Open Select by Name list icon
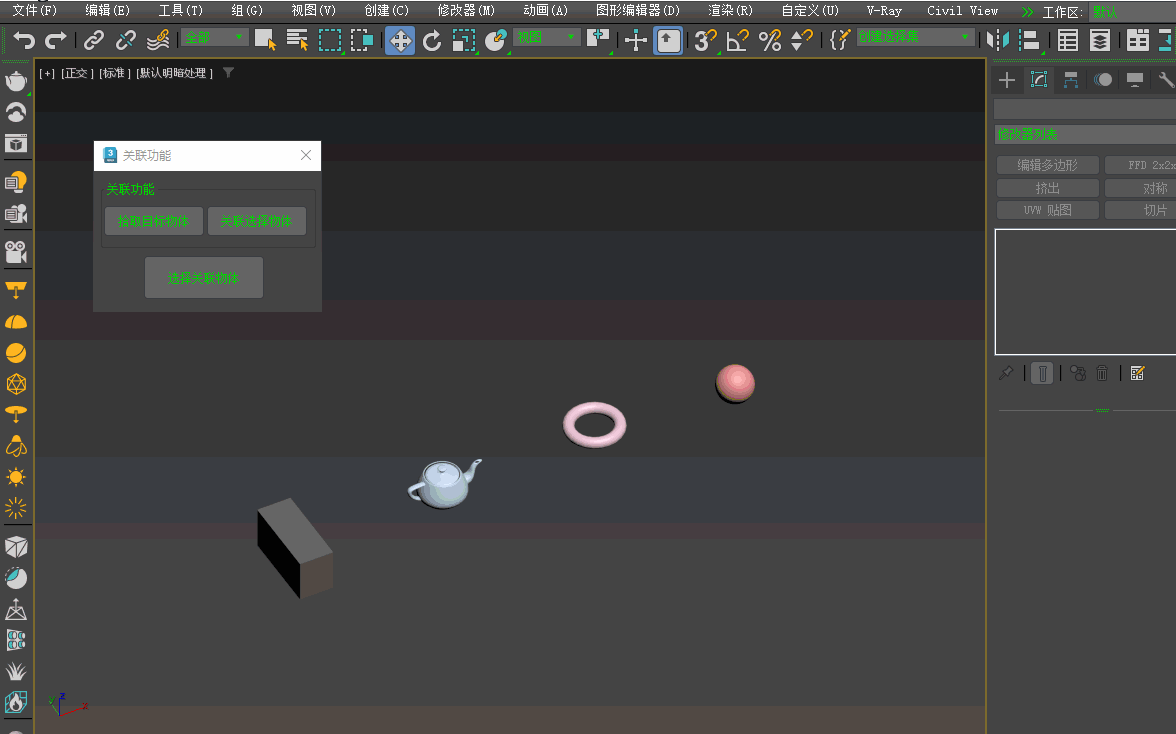This screenshot has height=734, width=1176. (x=298, y=40)
